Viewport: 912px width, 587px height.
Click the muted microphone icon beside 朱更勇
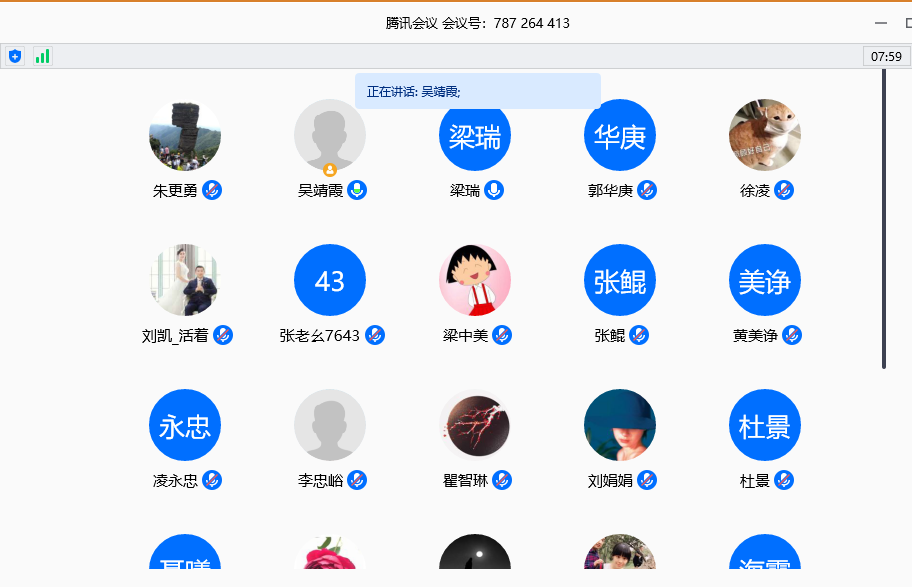click(x=212, y=190)
